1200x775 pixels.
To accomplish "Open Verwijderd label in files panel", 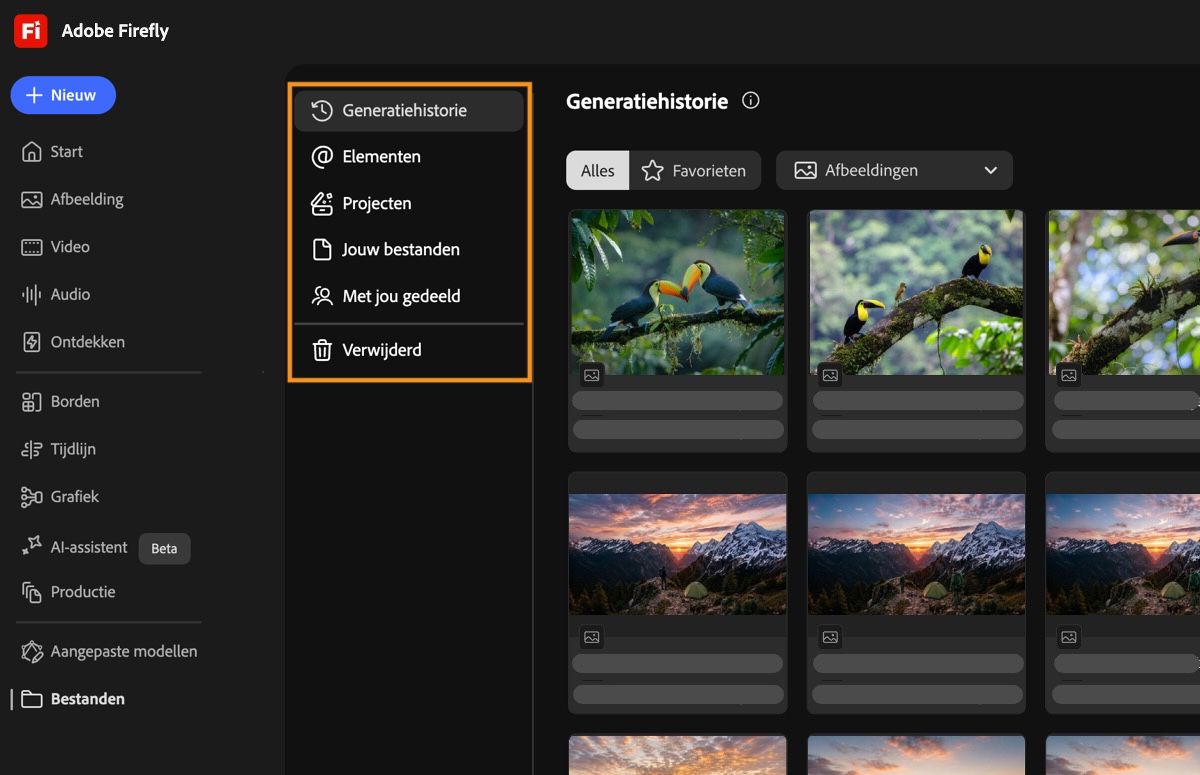I will (x=382, y=350).
